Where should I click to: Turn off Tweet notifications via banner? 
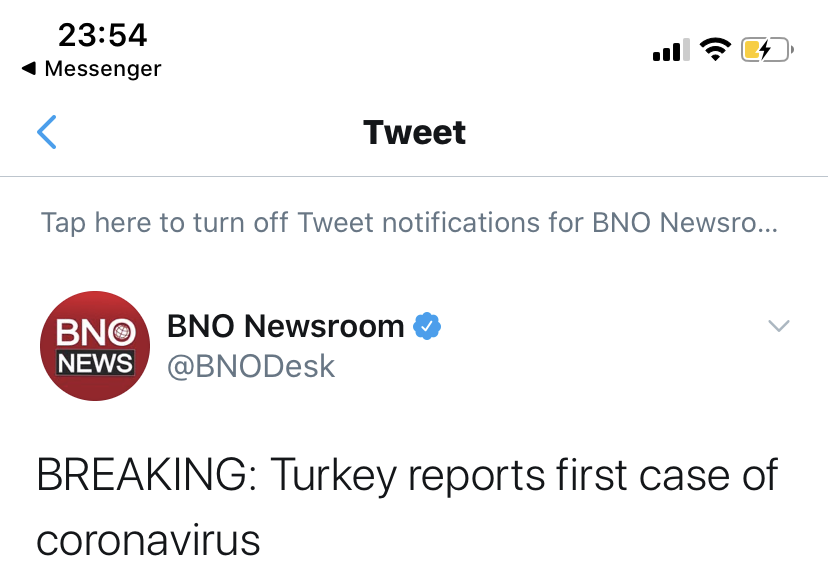(x=408, y=222)
